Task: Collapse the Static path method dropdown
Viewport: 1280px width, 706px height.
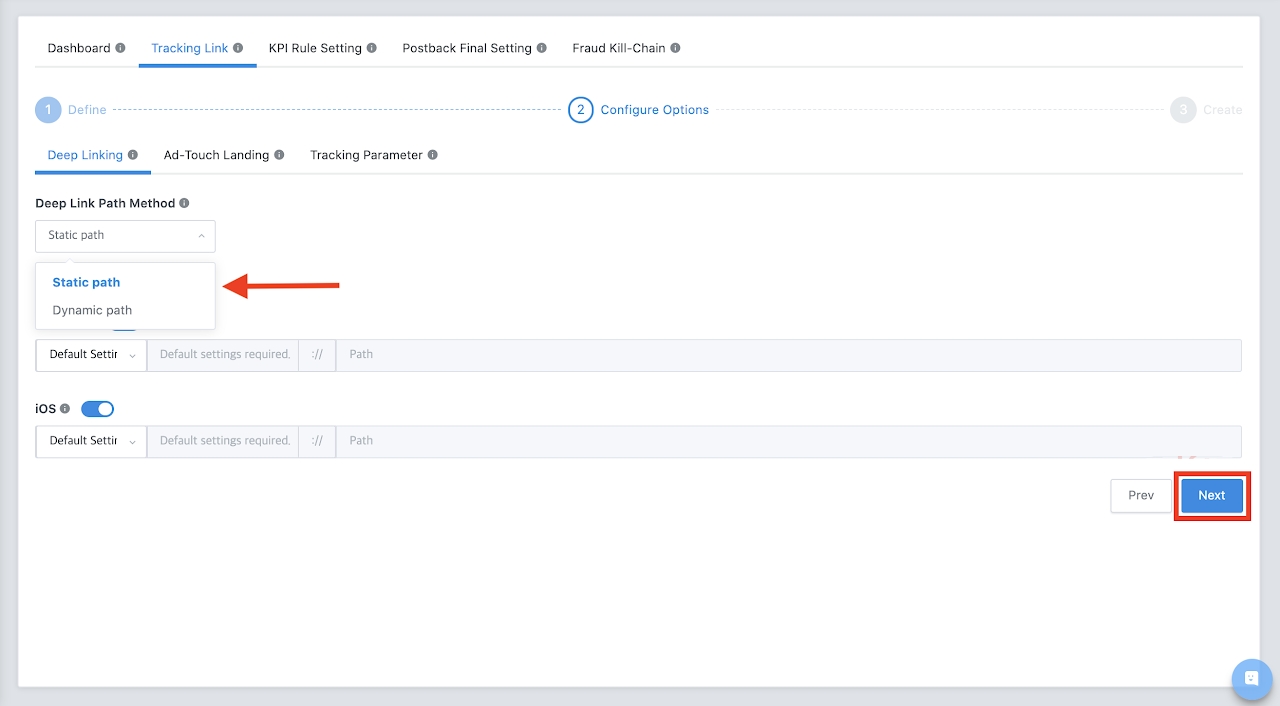Action: click(x=125, y=236)
